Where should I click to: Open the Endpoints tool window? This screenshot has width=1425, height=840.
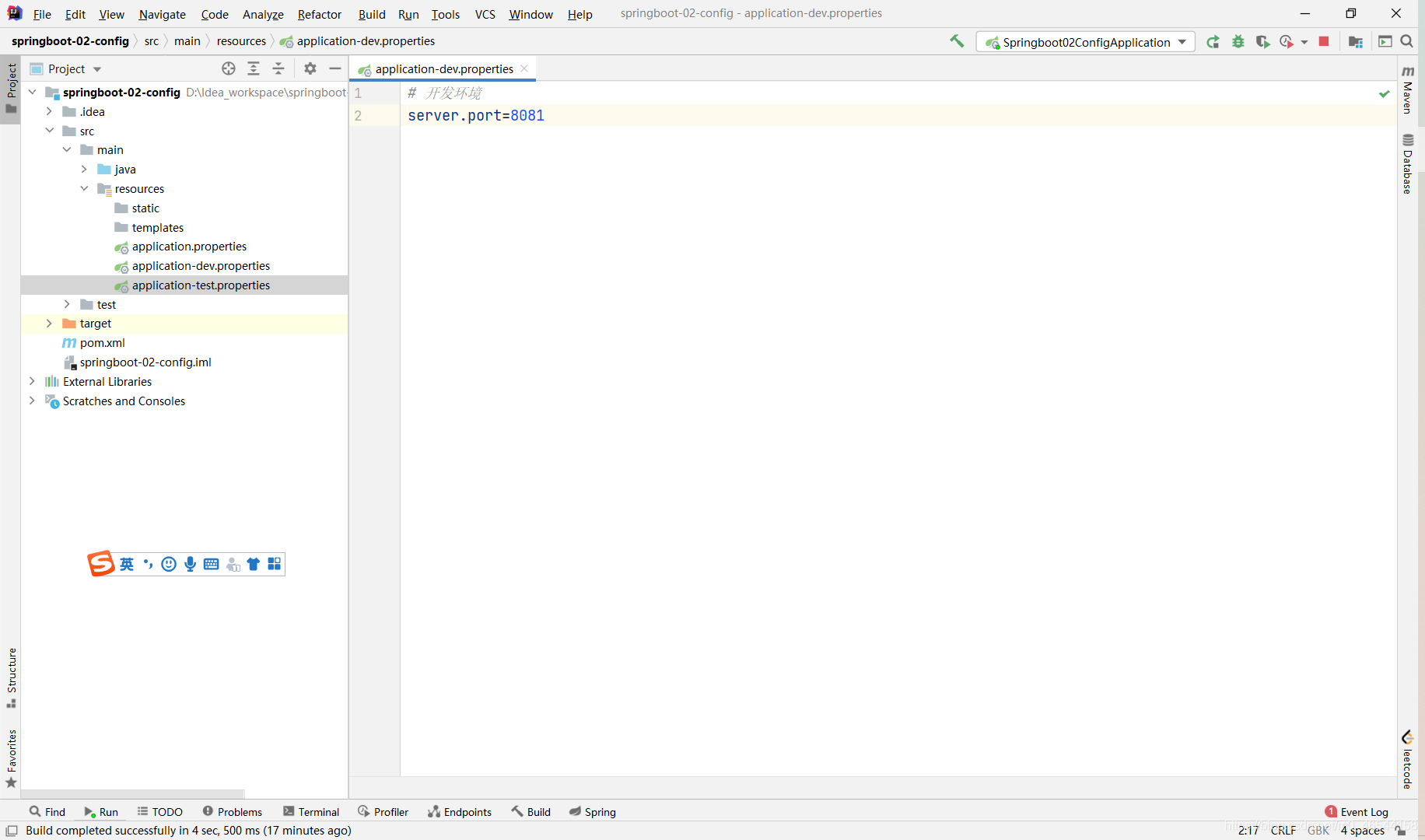point(460,811)
